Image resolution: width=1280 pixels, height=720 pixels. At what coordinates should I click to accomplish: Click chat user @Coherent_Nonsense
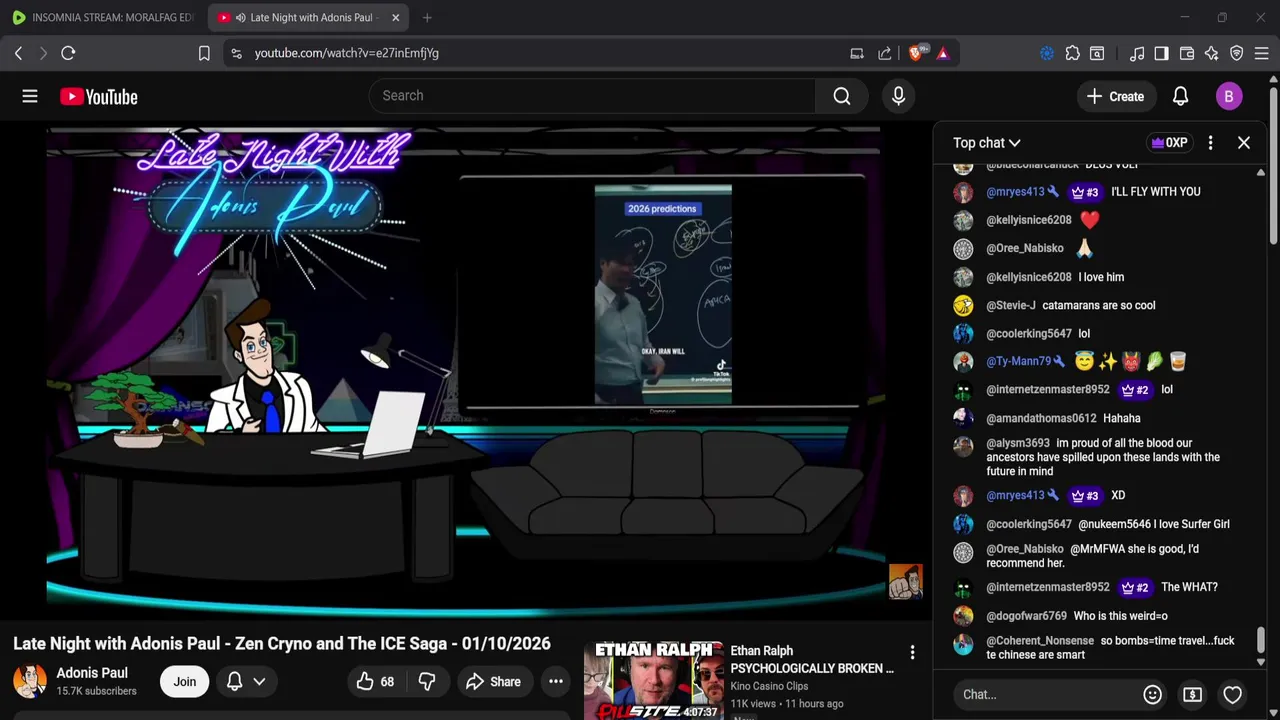click(1040, 641)
